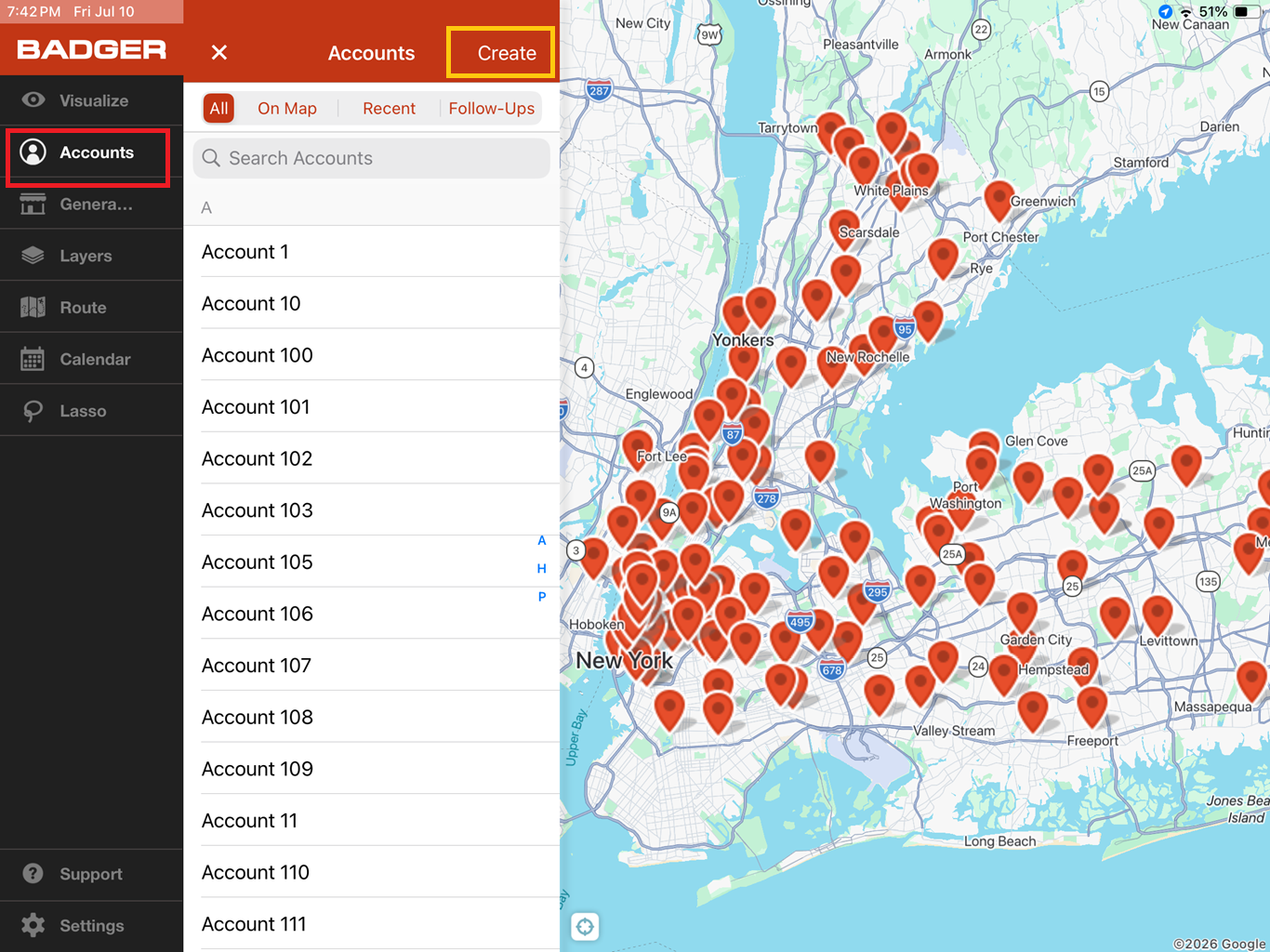This screenshot has width=1270, height=952.
Task: Click the search magnifier icon
Action: (x=212, y=158)
